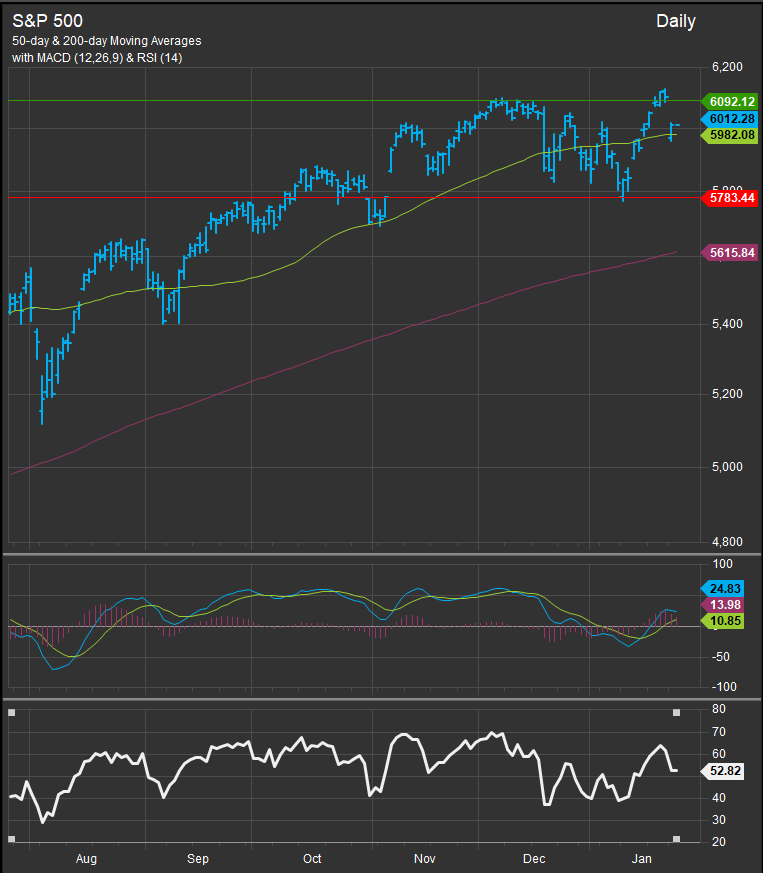The height and width of the screenshot is (873, 763).
Task: Click the RSI 20 scale label
Action: (x=719, y=842)
